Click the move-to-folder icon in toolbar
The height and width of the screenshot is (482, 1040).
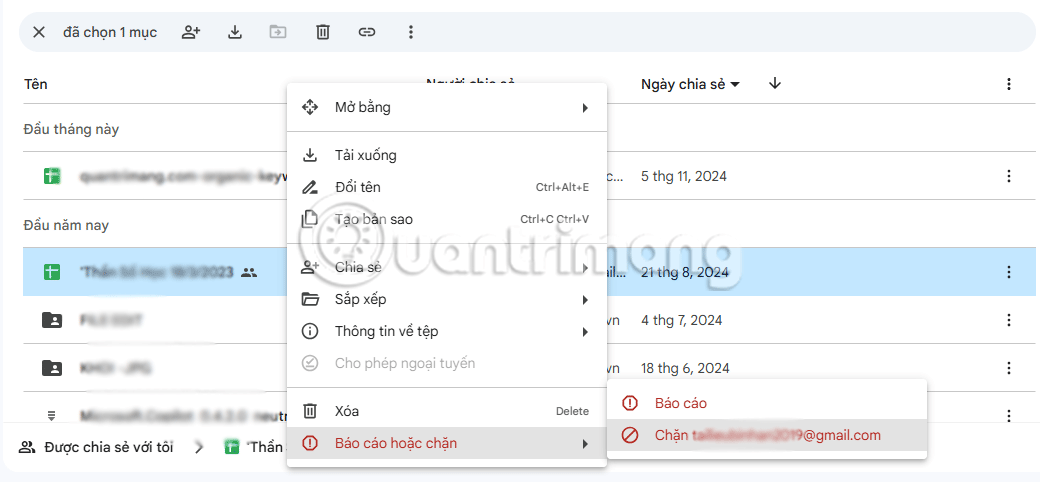coord(278,32)
